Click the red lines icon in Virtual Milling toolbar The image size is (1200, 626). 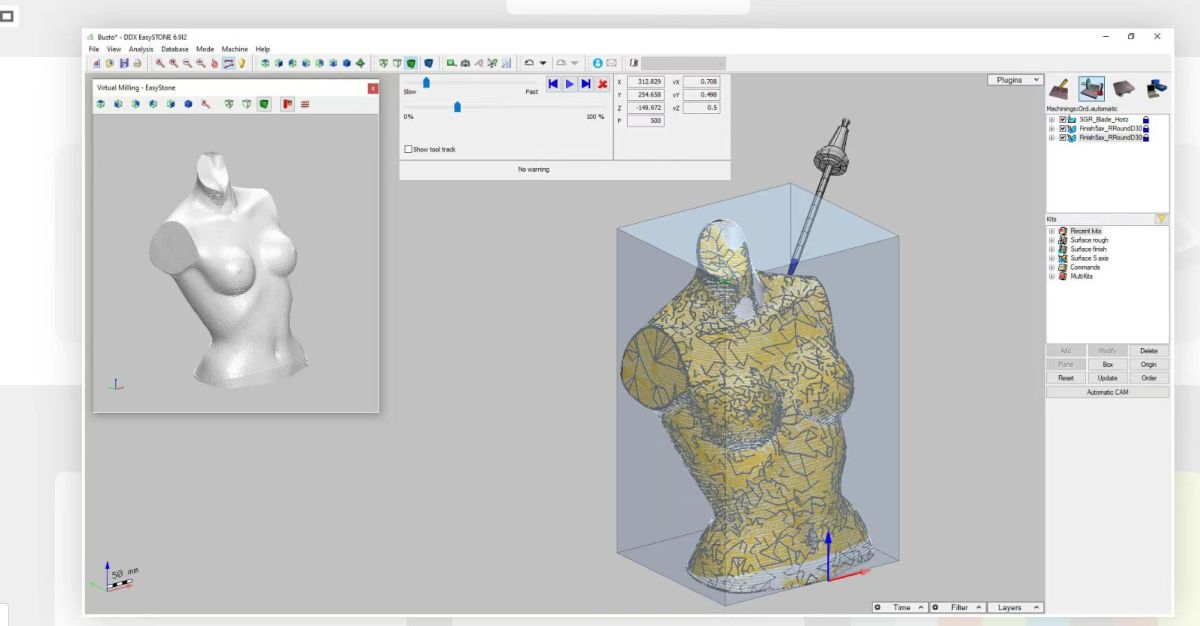click(305, 103)
